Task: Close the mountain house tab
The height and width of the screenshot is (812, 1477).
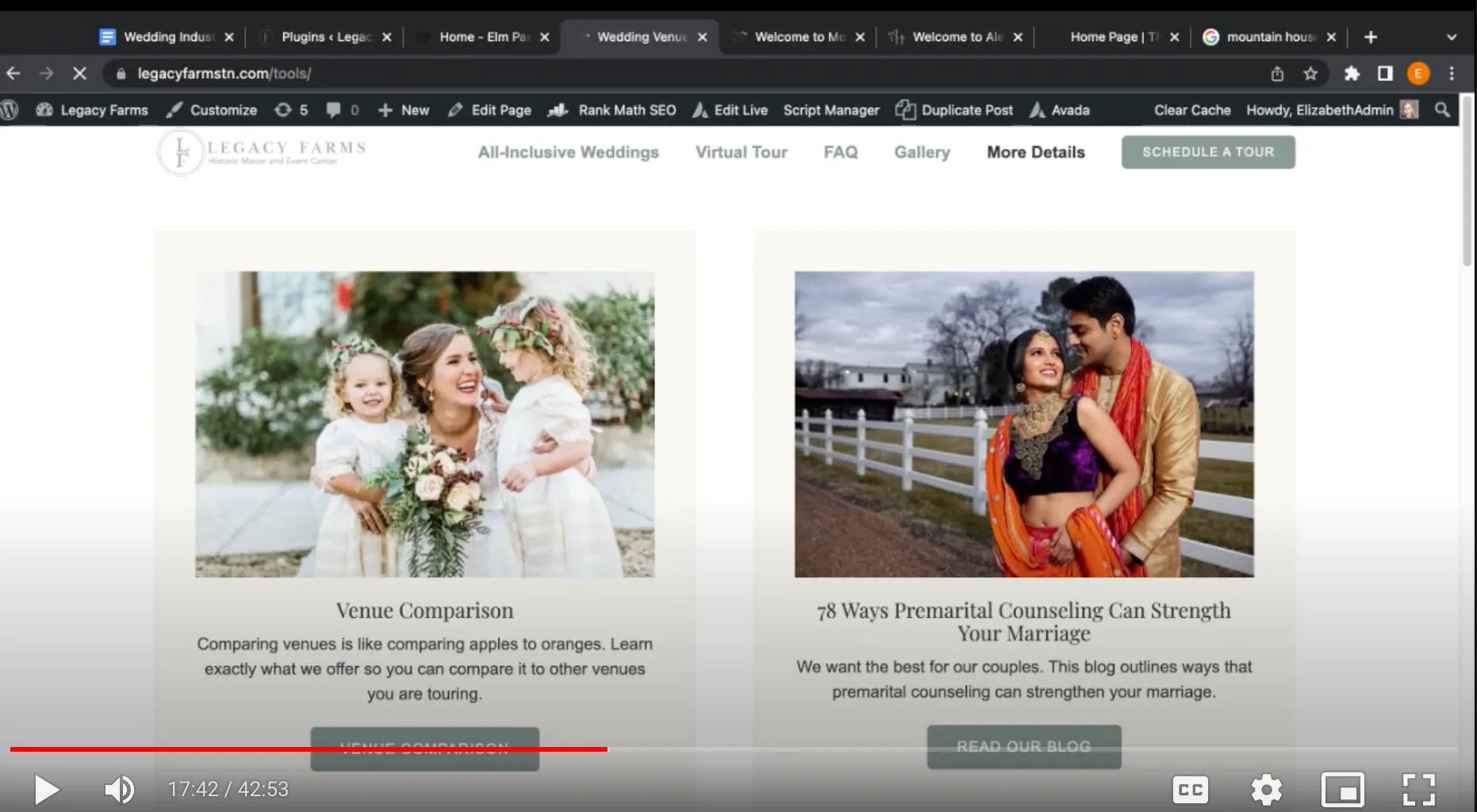Action: 1331,37
